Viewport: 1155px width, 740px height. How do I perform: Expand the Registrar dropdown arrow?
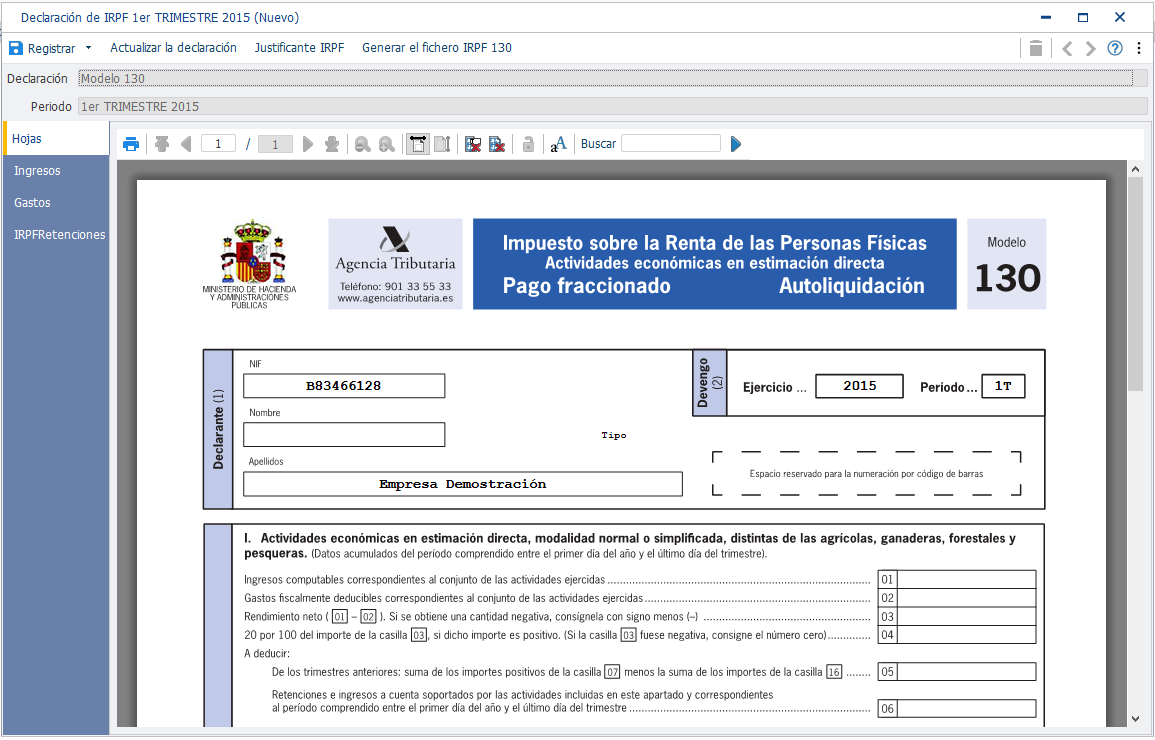(88, 48)
